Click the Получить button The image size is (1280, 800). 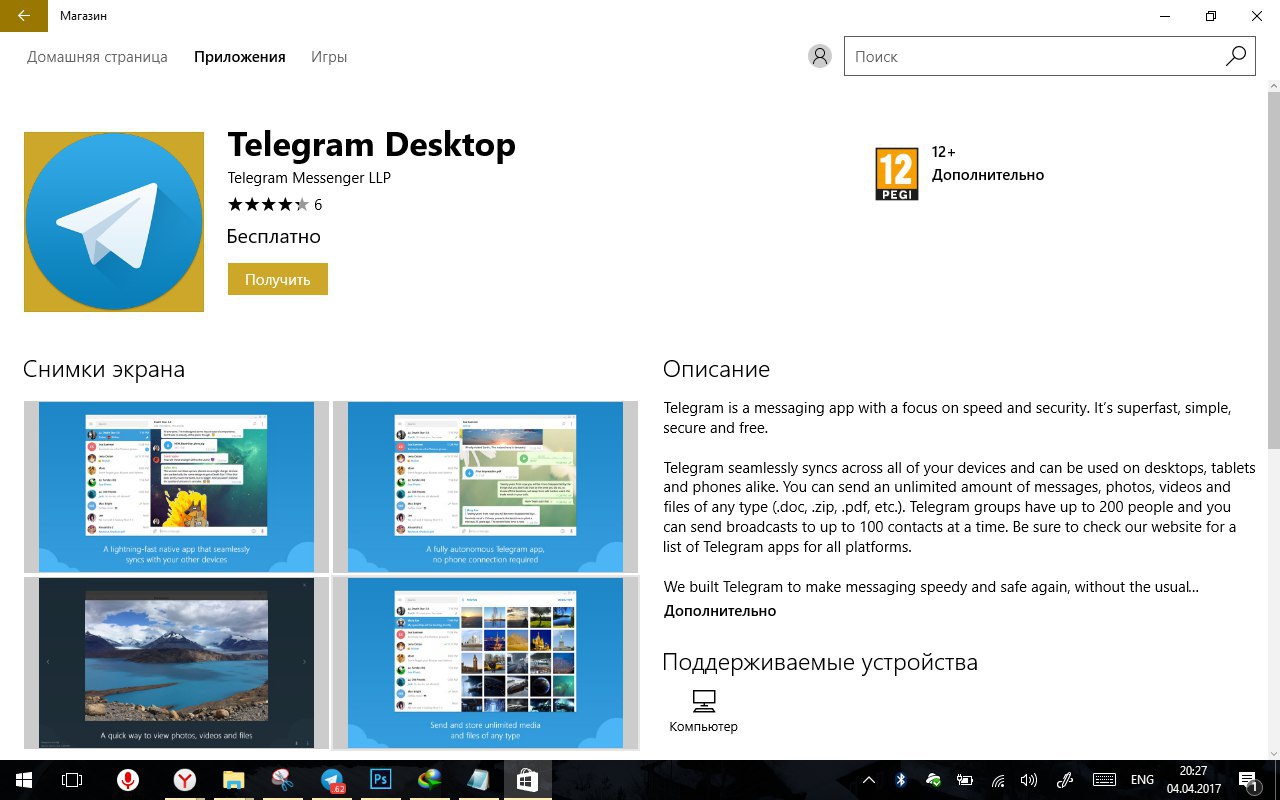coord(278,280)
